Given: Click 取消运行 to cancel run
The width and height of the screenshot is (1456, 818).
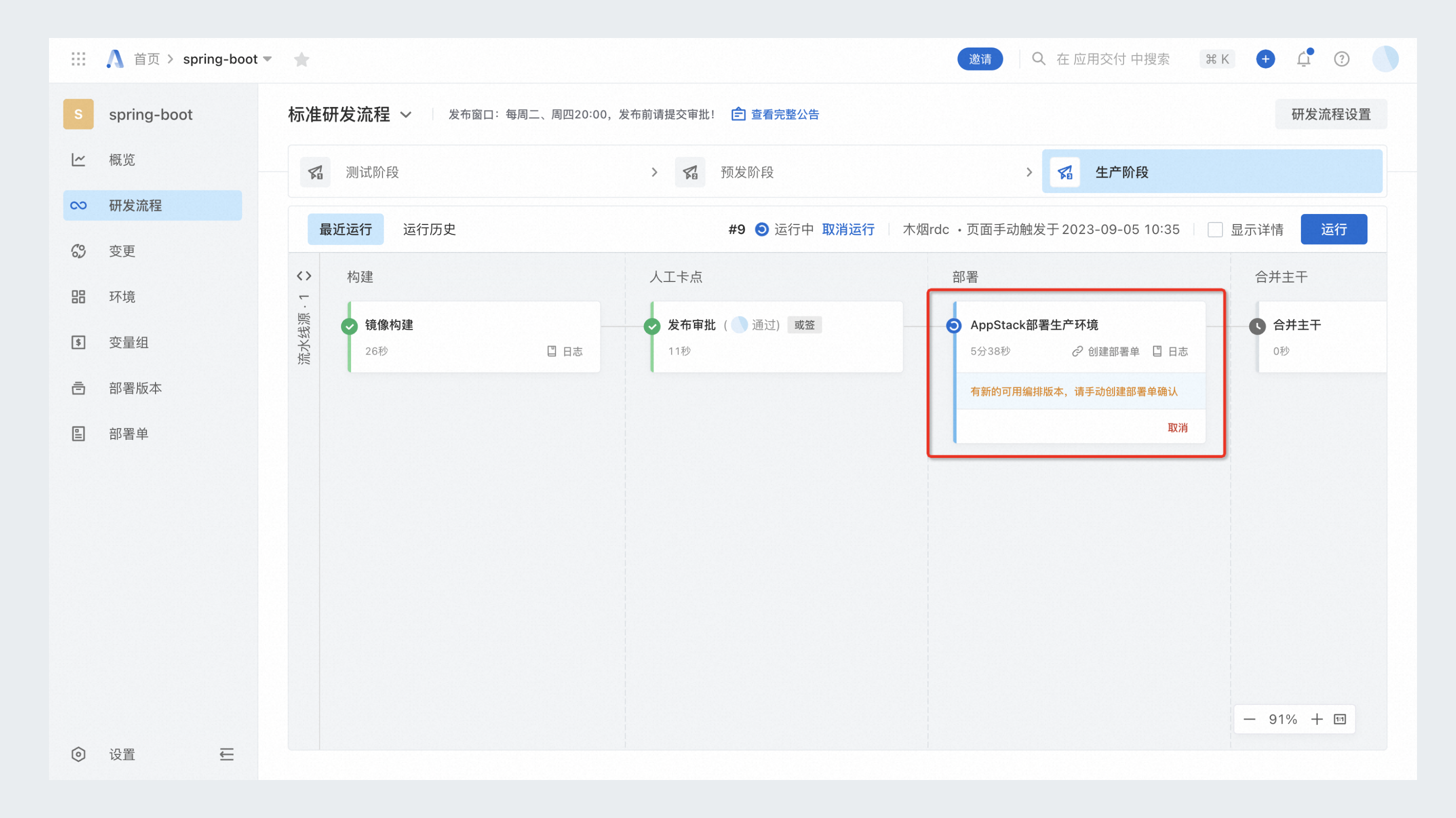Looking at the screenshot, I should 848,229.
